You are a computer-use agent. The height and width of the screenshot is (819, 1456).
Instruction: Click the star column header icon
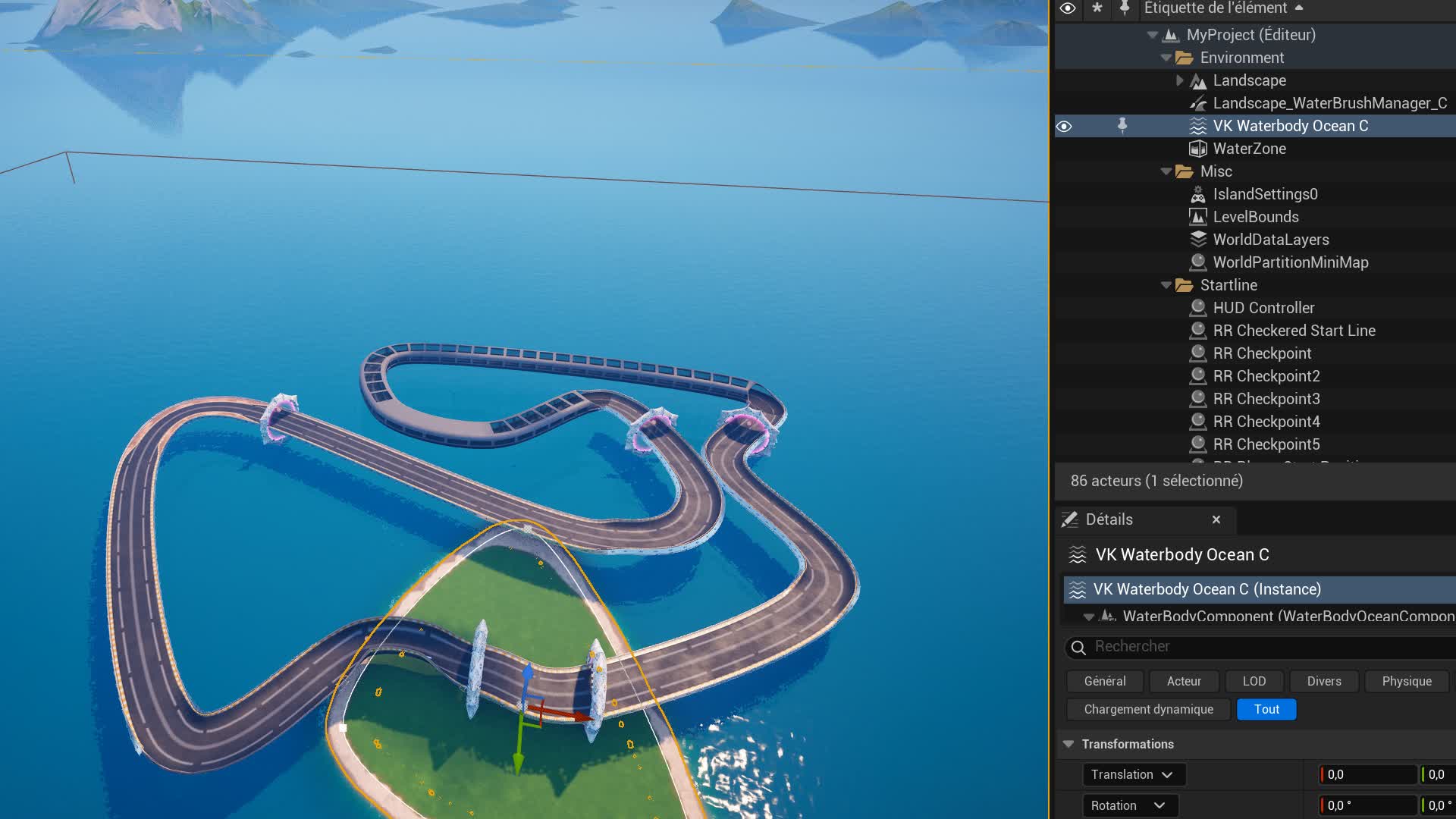(1097, 8)
